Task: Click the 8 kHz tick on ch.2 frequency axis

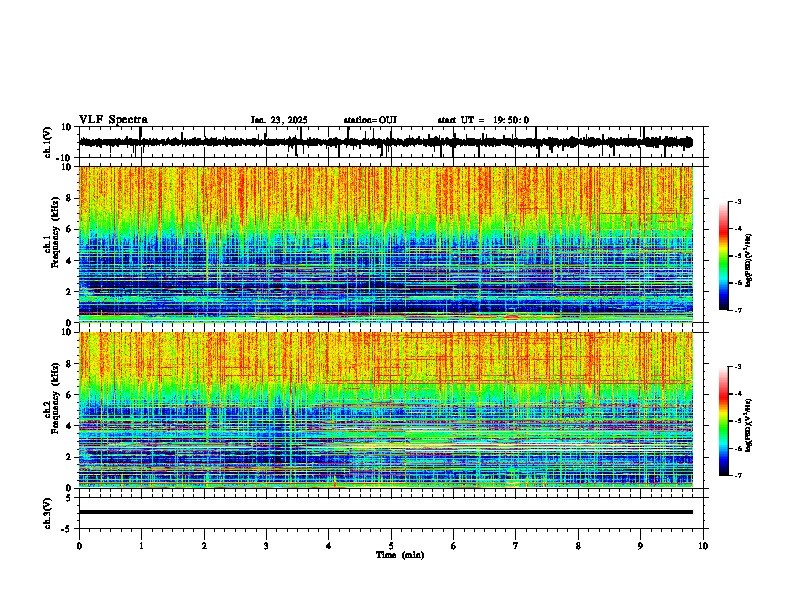Action: click(70, 364)
